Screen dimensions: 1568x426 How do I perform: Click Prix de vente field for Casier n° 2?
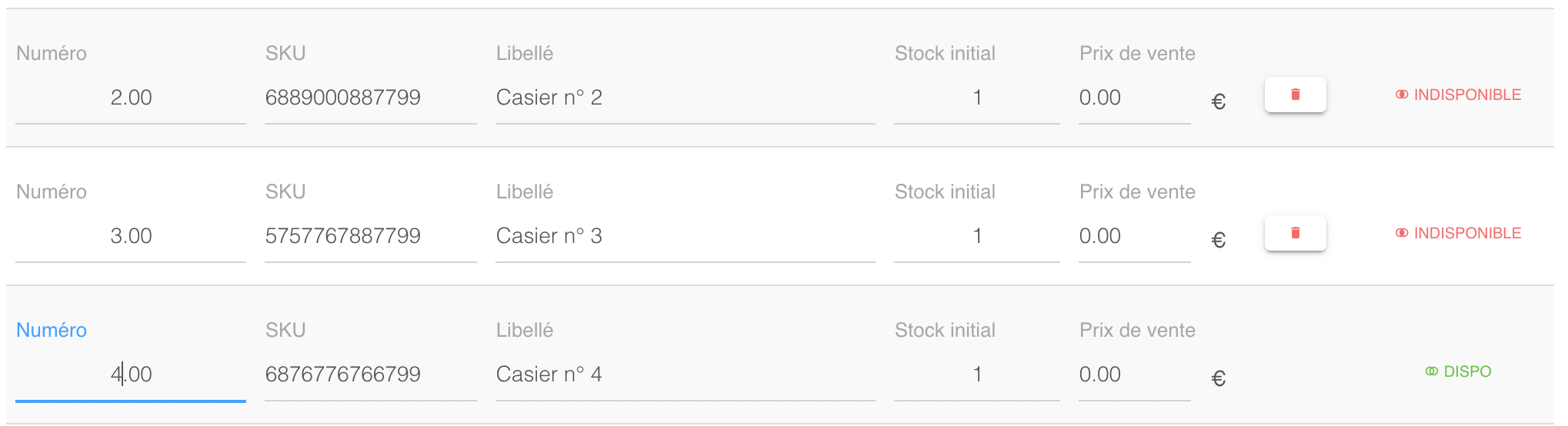point(1134,98)
